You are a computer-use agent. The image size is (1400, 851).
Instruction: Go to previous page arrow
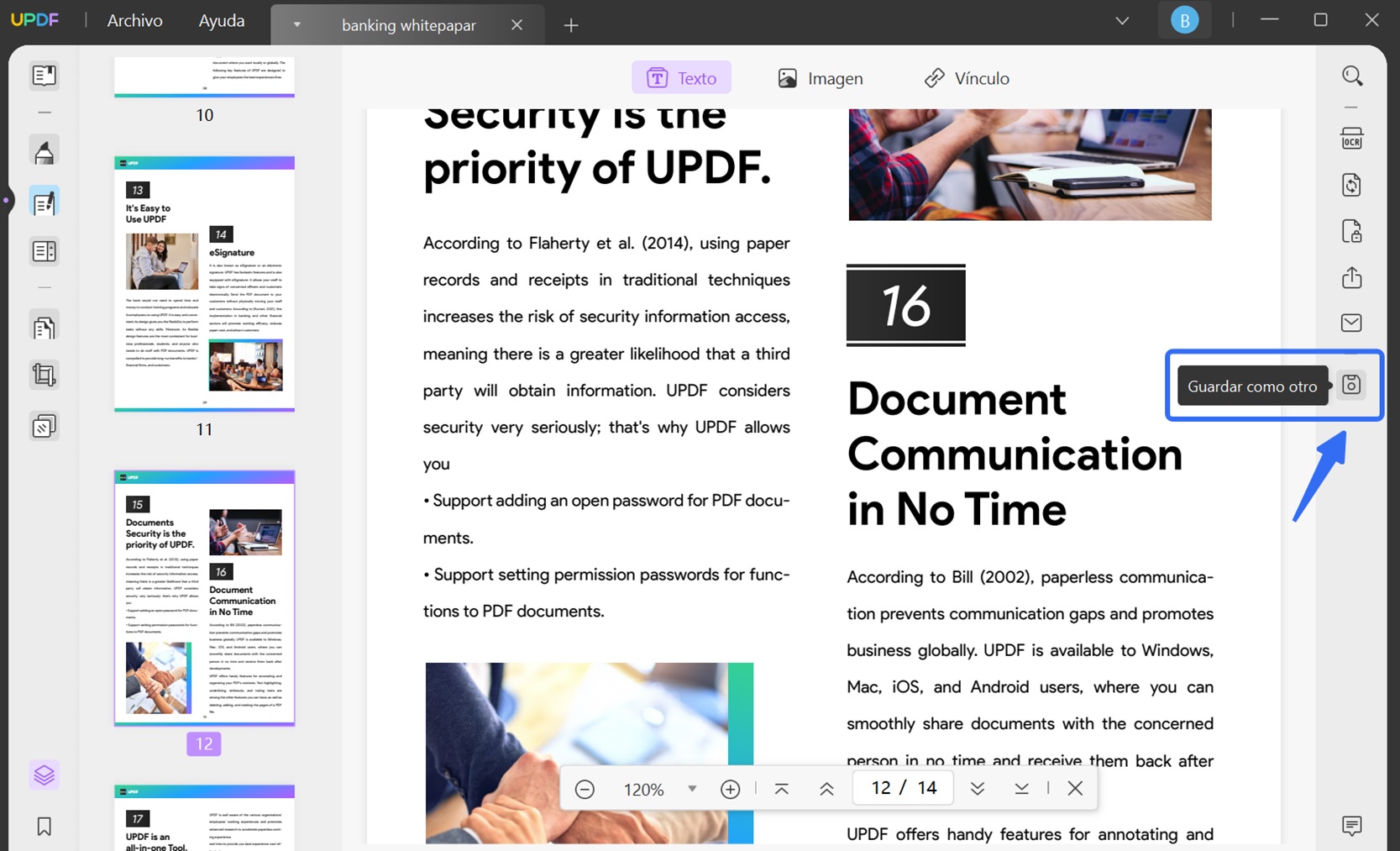[826, 789]
